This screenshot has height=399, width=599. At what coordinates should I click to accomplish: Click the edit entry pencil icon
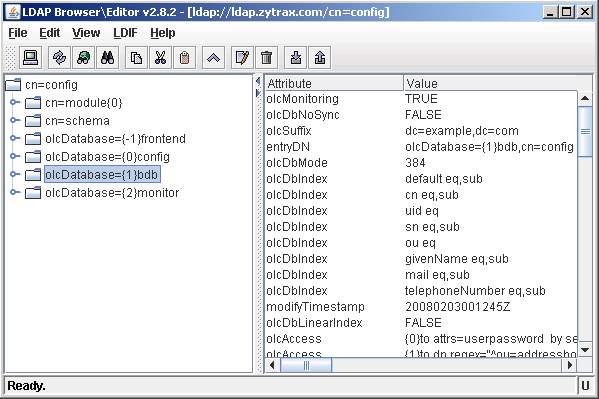(242, 58)
